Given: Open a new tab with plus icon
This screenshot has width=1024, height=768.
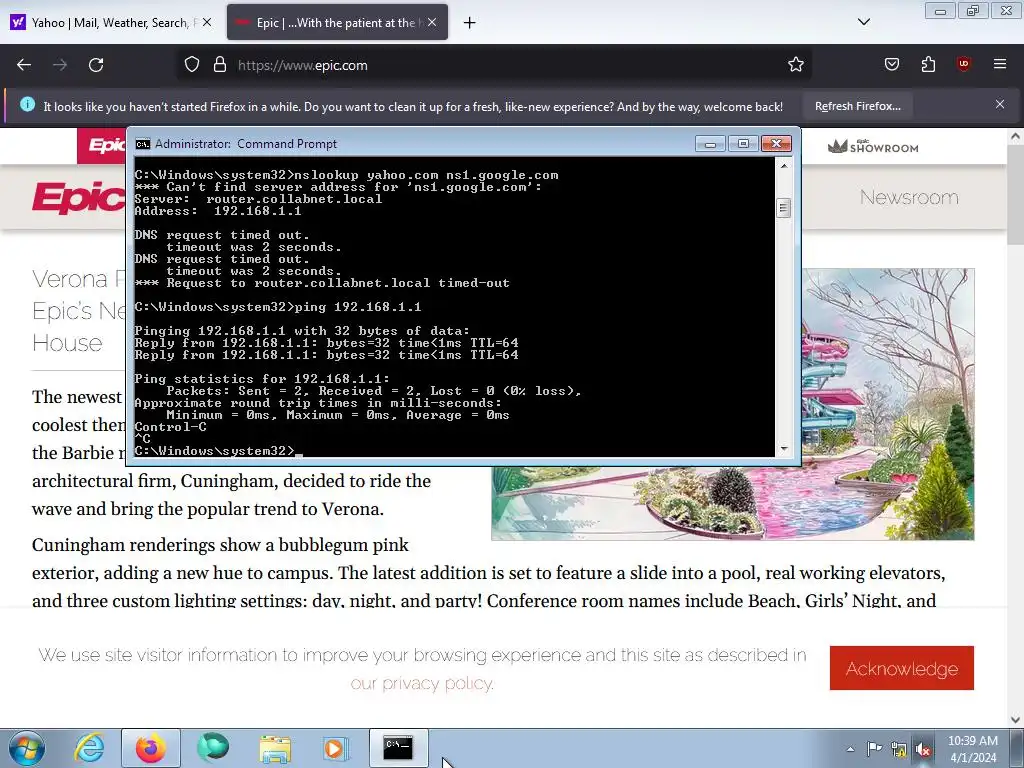Looking at the screenshot, I should [469, 23].
